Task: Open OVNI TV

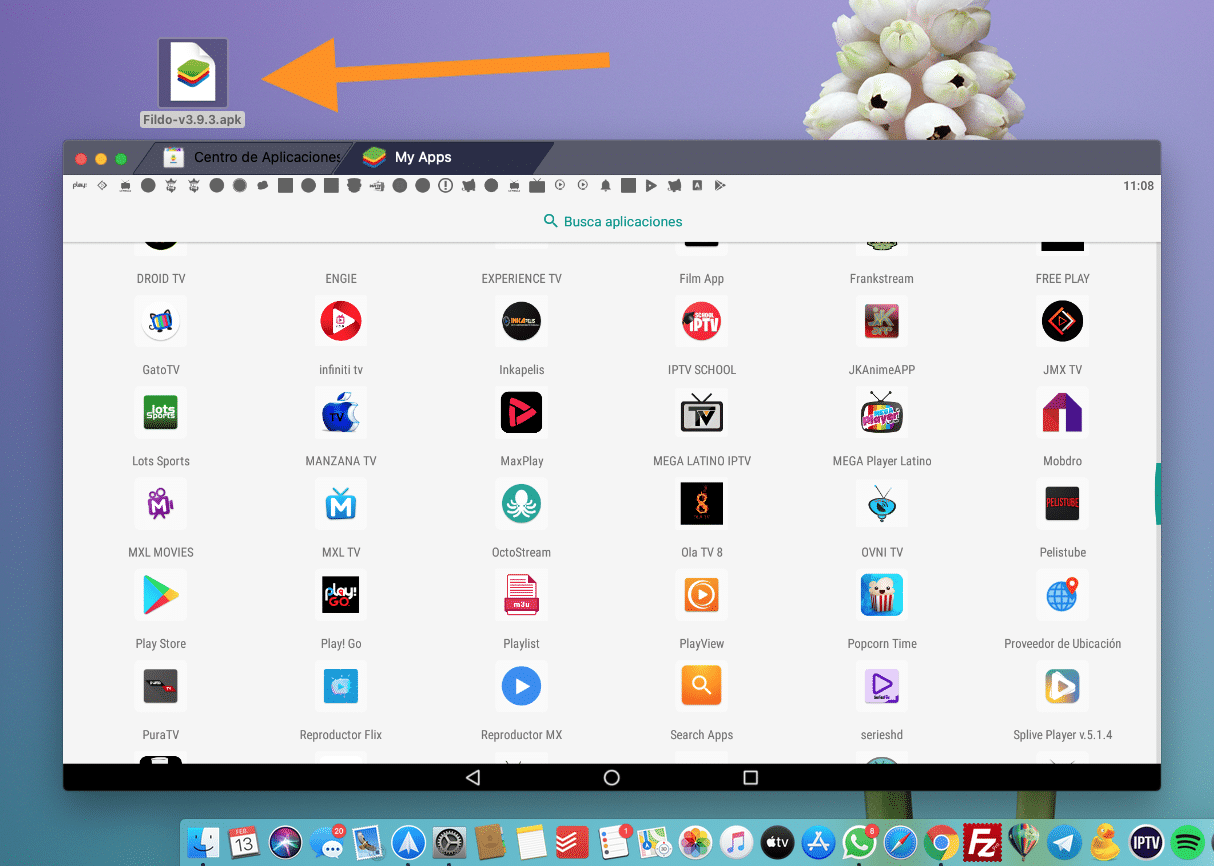Action: pos(881,503)
